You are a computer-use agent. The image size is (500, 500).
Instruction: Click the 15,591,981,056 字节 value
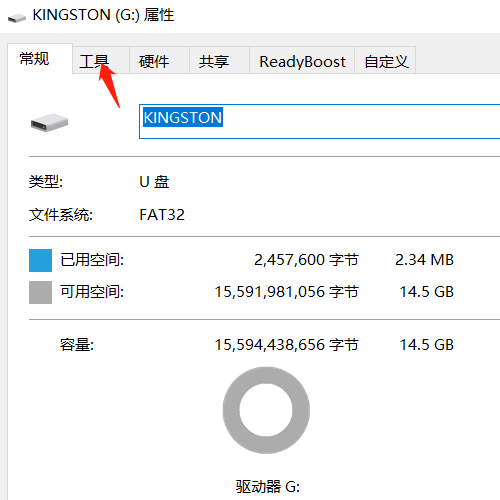click(x=286, y=292)
